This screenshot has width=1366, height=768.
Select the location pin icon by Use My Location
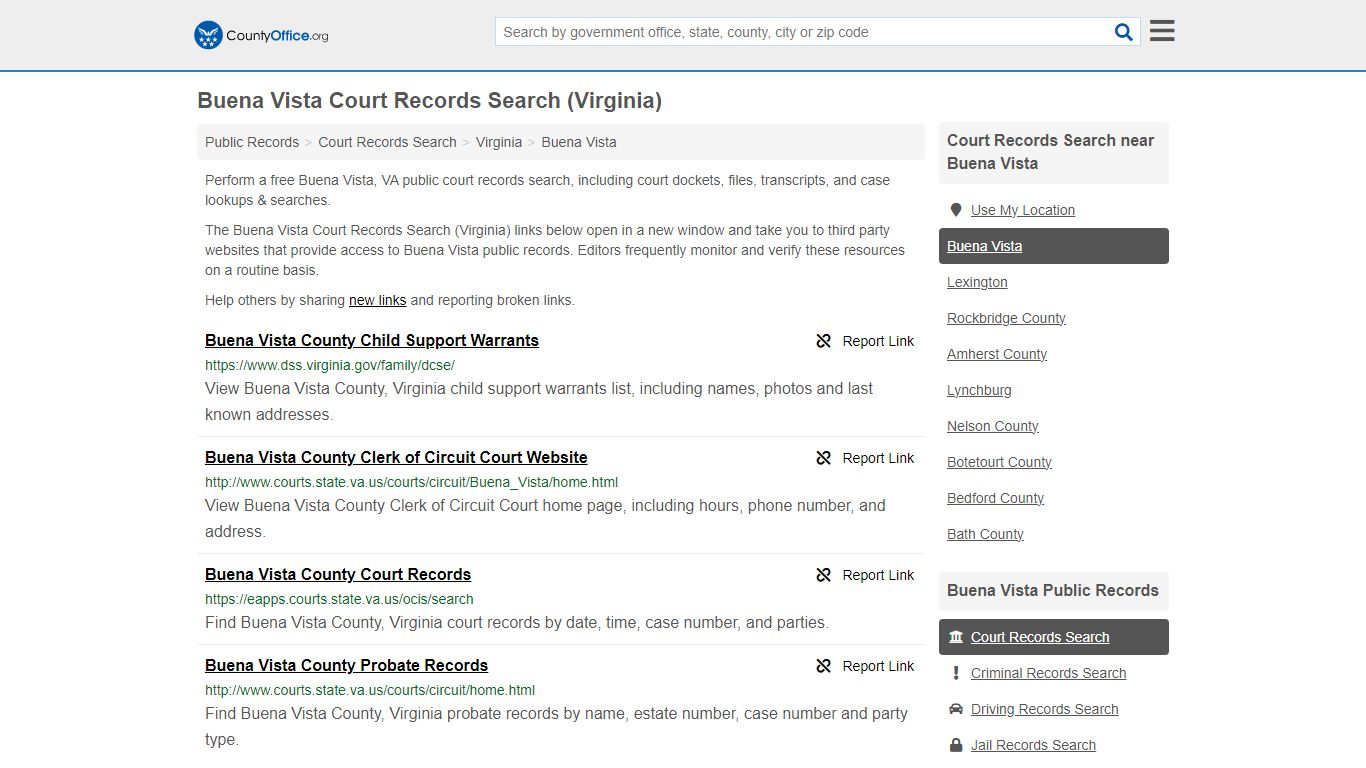[956, 210]
